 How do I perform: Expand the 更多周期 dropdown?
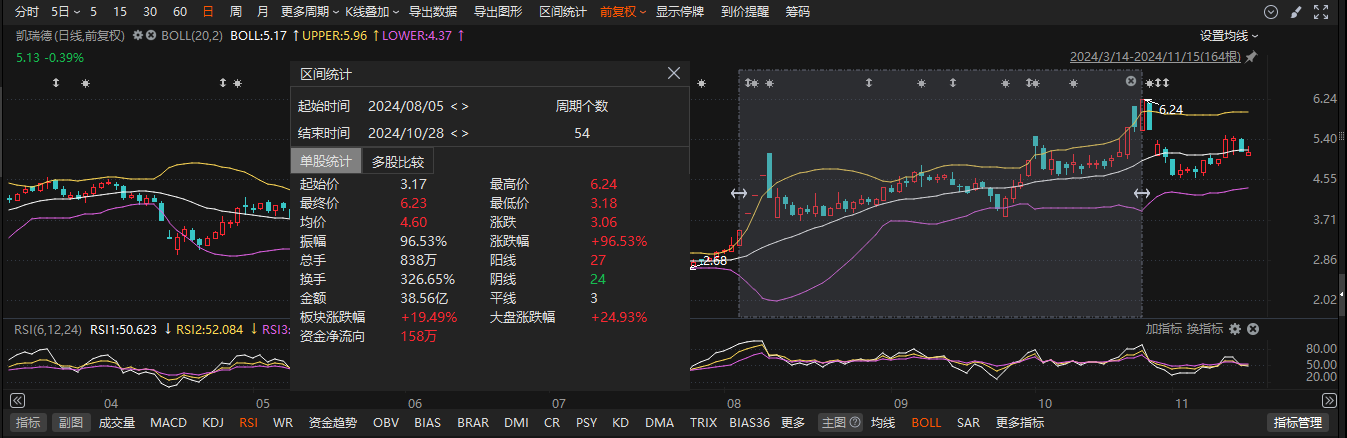click(x=306, y=12)
